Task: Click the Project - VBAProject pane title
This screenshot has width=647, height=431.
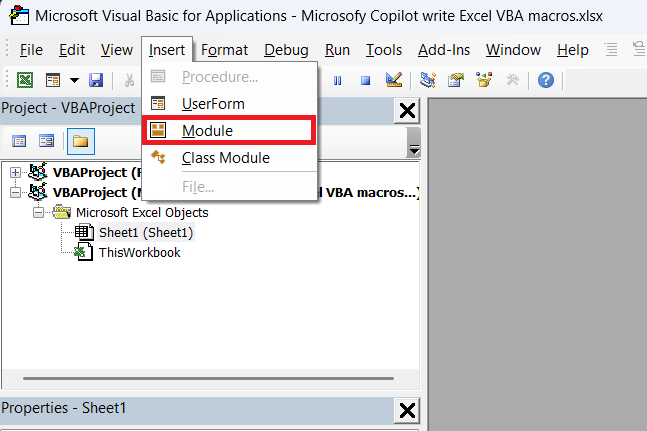Action: pyautogui.click(x=68, y=108)
